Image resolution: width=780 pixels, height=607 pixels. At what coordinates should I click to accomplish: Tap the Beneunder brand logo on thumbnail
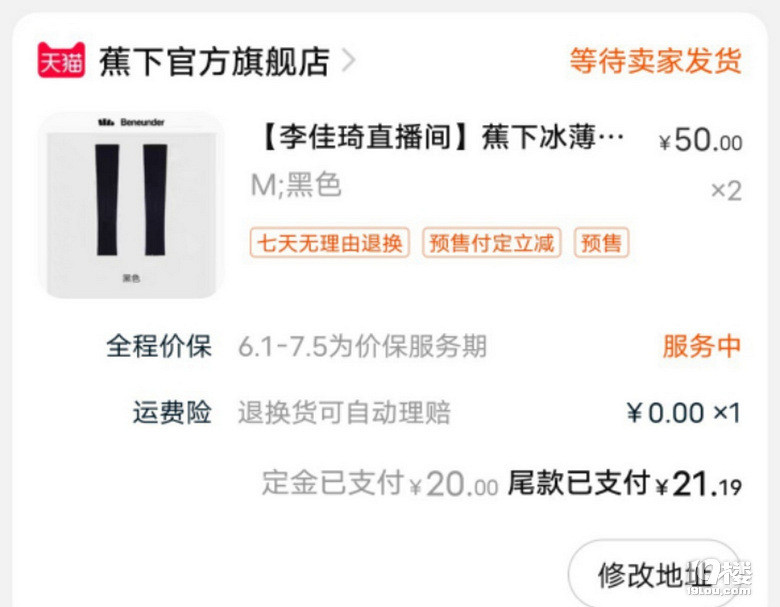tap(131, 122)
